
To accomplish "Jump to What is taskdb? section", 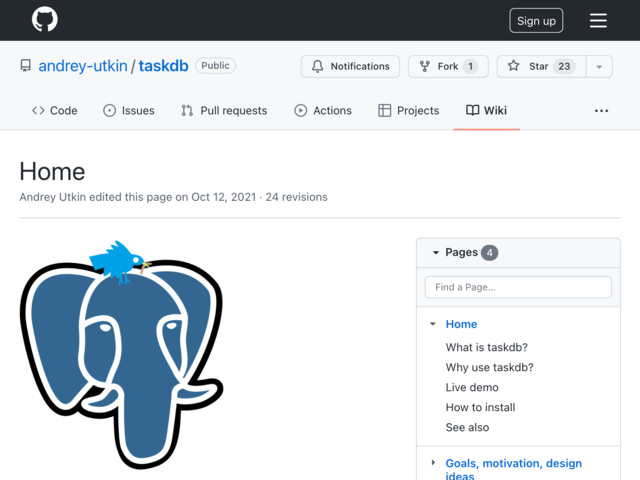I will pos(487,347).
